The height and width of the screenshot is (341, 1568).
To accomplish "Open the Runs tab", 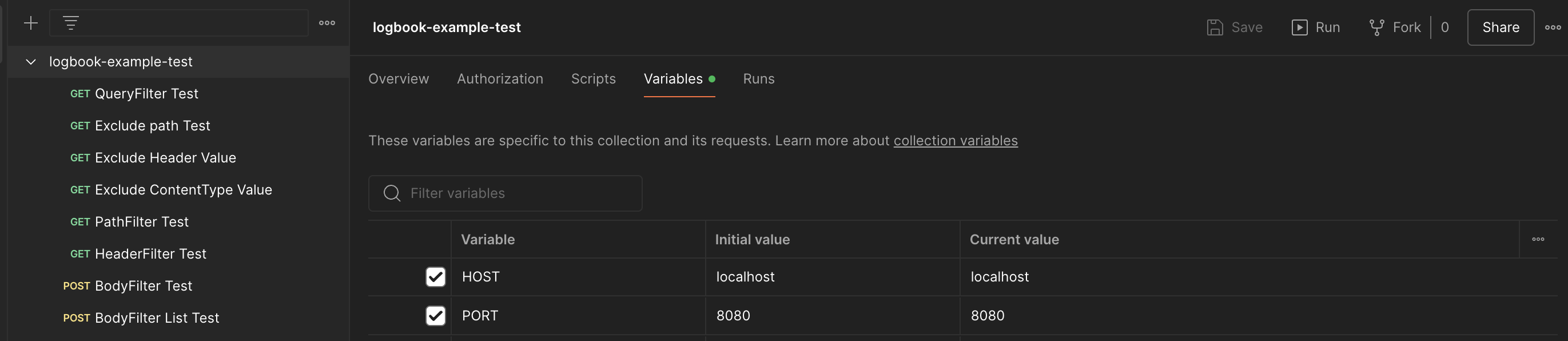I will click(758, 79).
